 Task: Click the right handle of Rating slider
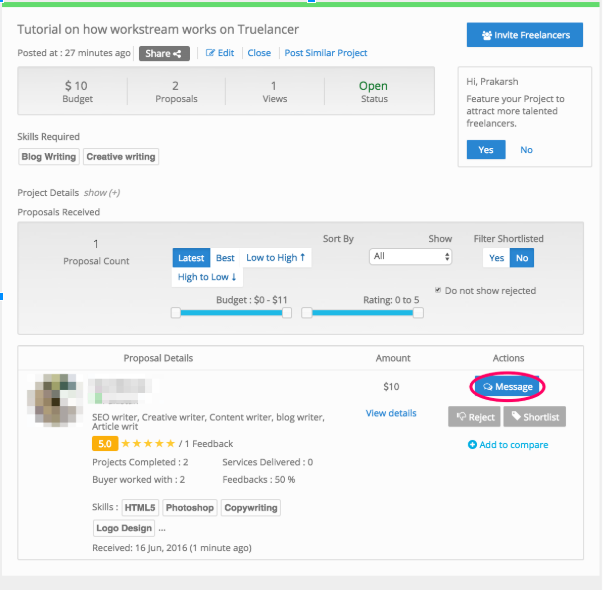(x=420, y=314)
